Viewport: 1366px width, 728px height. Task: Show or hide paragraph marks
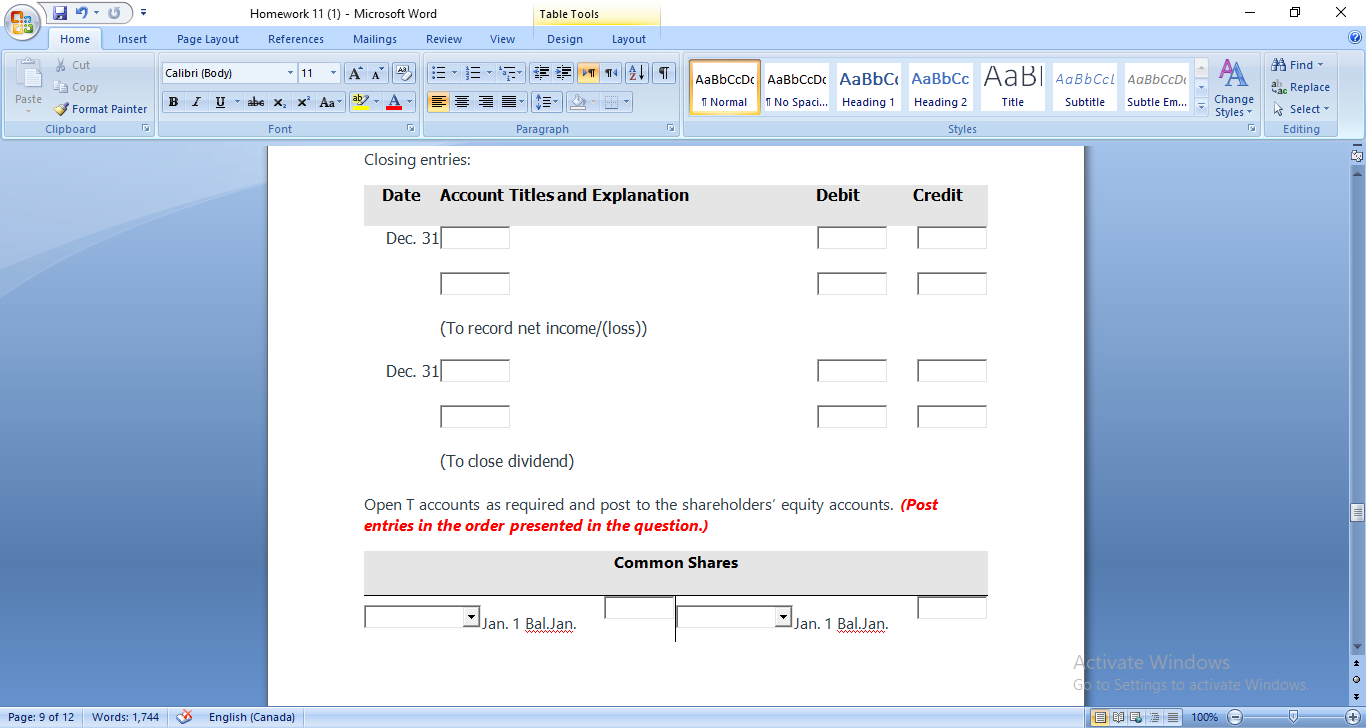664,73
